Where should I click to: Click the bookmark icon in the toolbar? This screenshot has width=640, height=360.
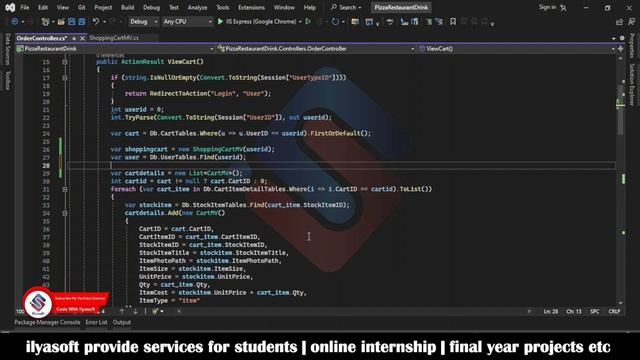click(x=453, y=22)
